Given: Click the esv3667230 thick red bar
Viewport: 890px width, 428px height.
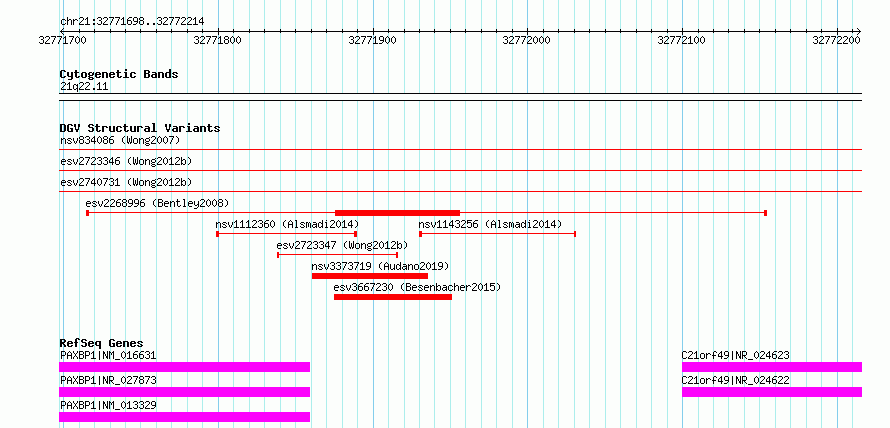Looking at the screenshot, I should pos(393,297).
